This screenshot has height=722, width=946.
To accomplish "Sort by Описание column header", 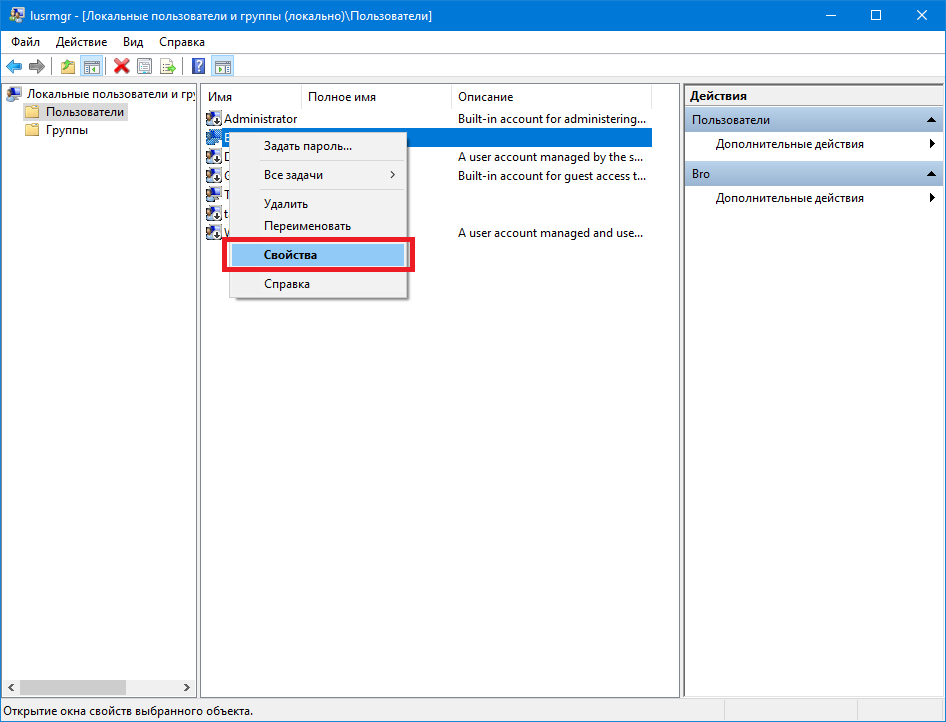I will 551,97.
